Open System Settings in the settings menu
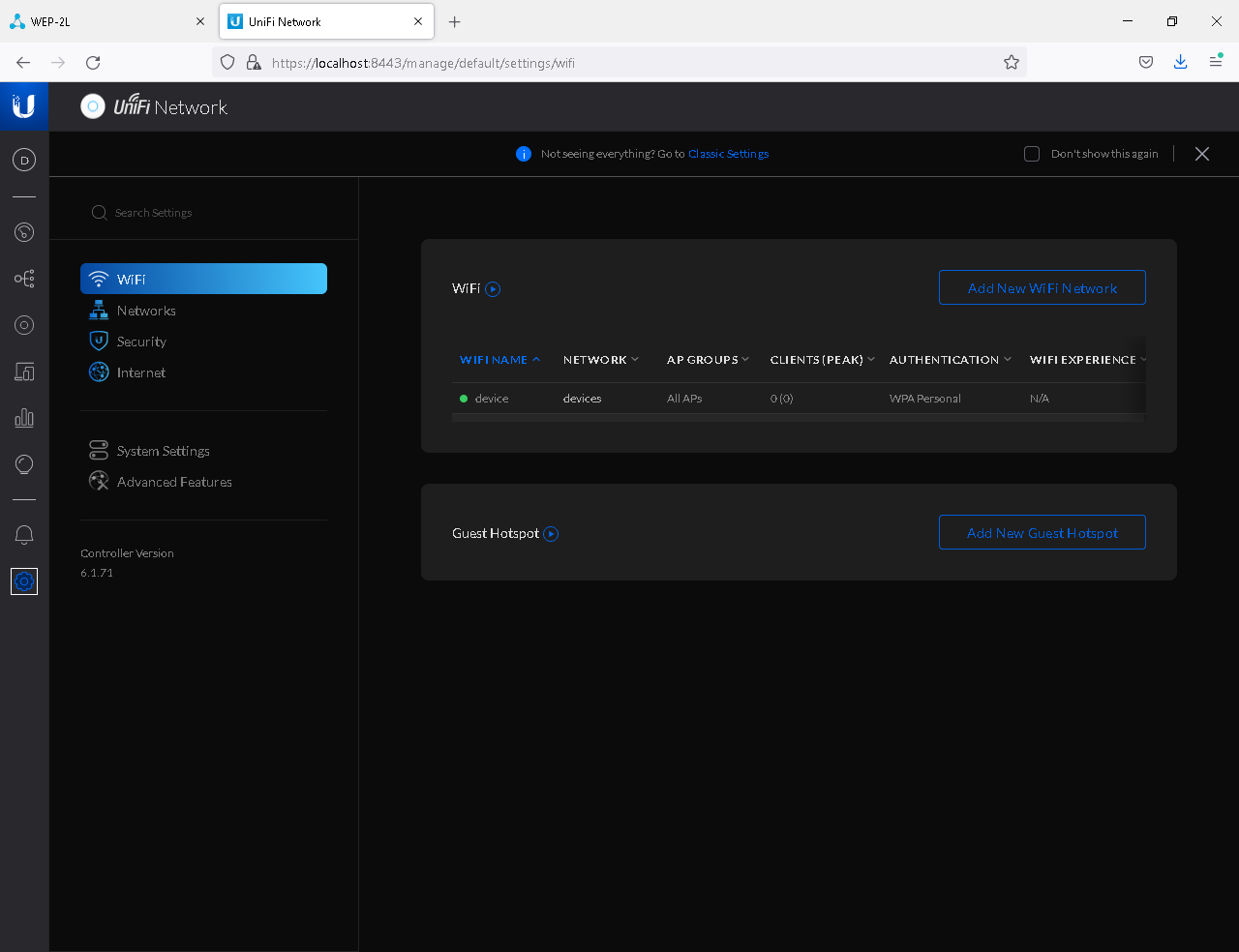The width and height of the screenshot is (1239, 952). tap(203, 451)
